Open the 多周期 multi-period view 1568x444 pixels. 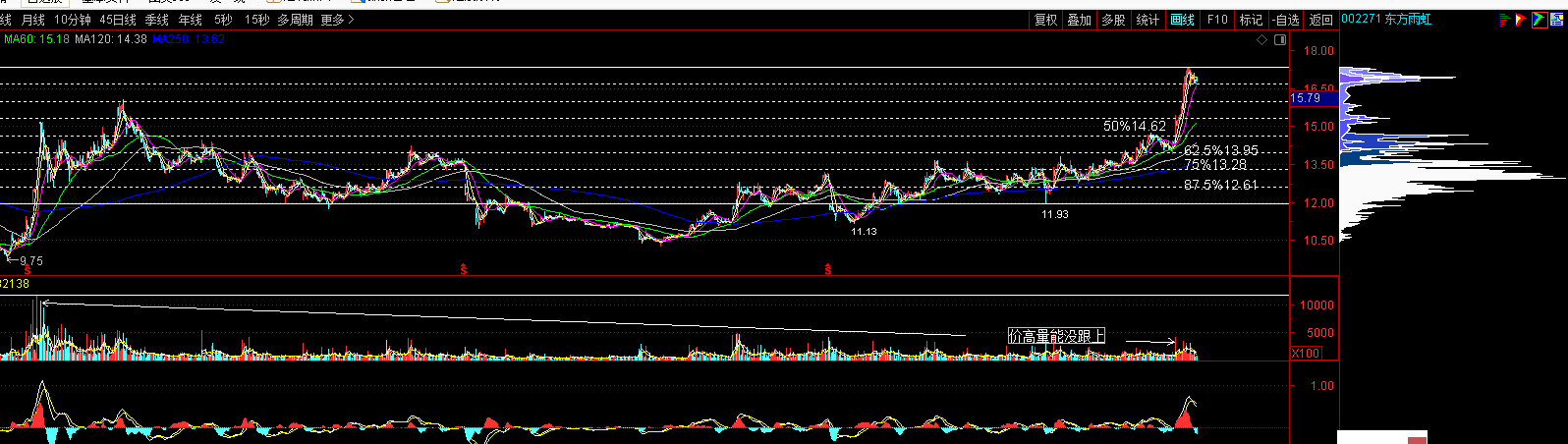pyautogui.click(x=295, y=20)
